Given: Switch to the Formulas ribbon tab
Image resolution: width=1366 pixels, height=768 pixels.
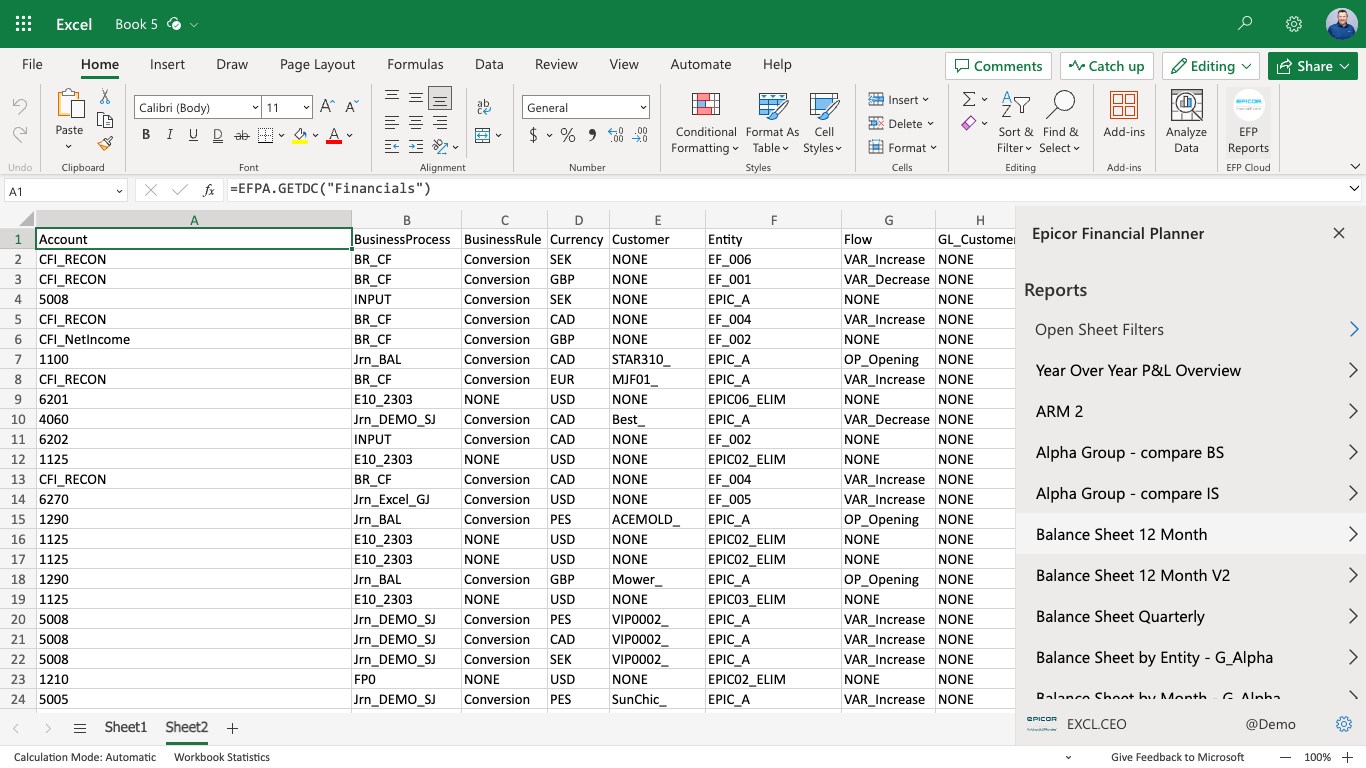Looking at the screenshot, I should click(x=415, y=64).
